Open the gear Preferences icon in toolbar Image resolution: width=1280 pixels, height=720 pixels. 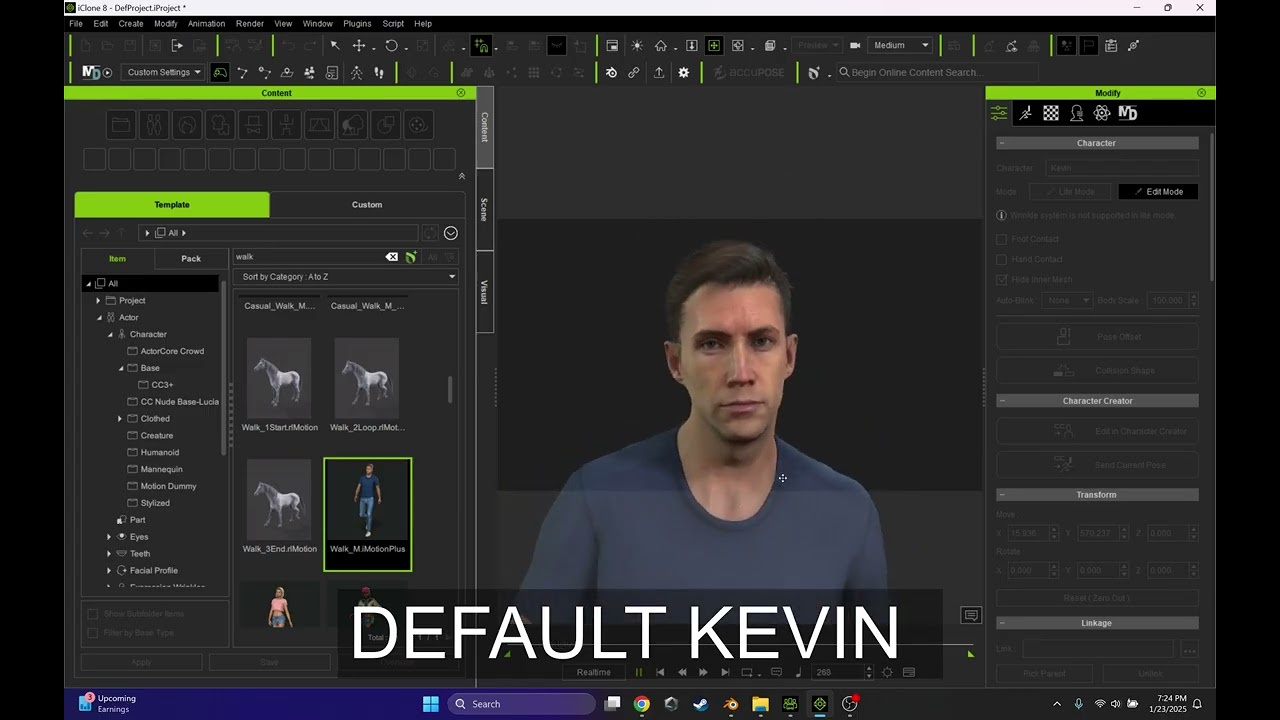(x=684, y=72)
